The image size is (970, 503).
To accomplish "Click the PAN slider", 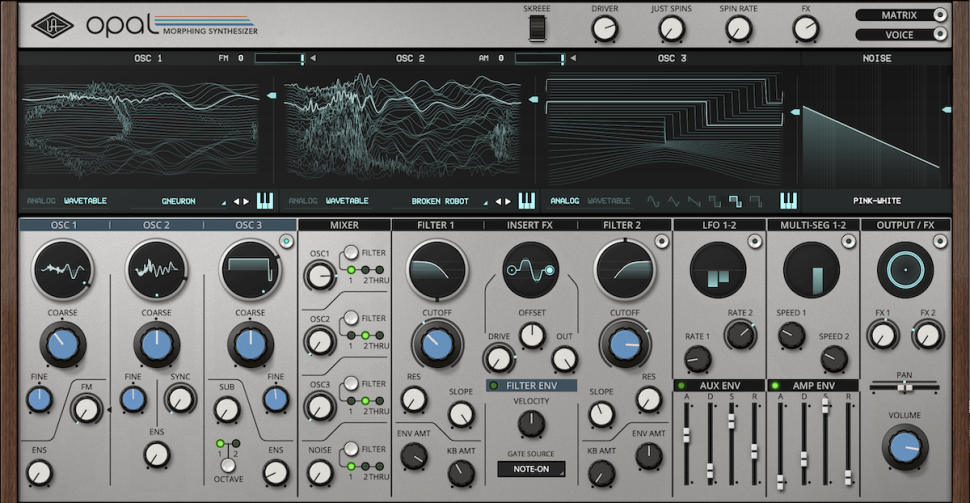I will (904, 387).
